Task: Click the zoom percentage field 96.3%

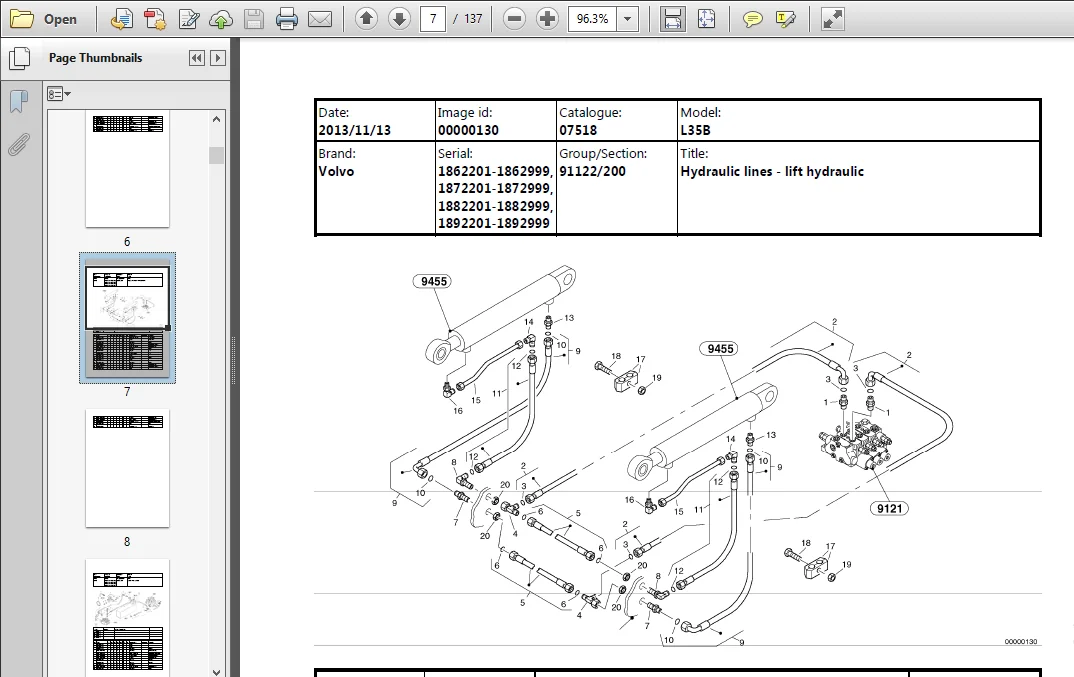Action: (592, 19)
